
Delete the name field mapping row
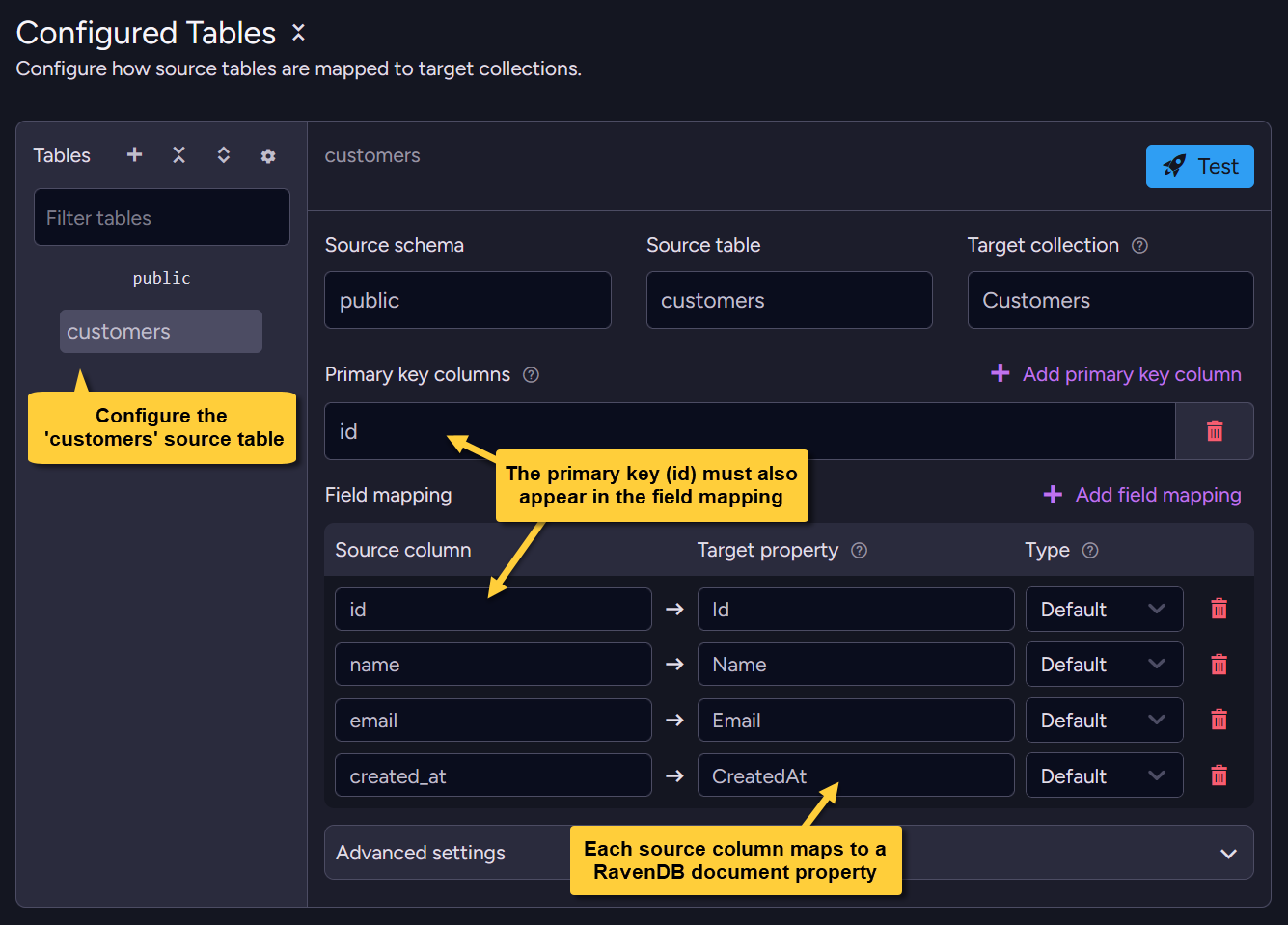click(1219, 664)
